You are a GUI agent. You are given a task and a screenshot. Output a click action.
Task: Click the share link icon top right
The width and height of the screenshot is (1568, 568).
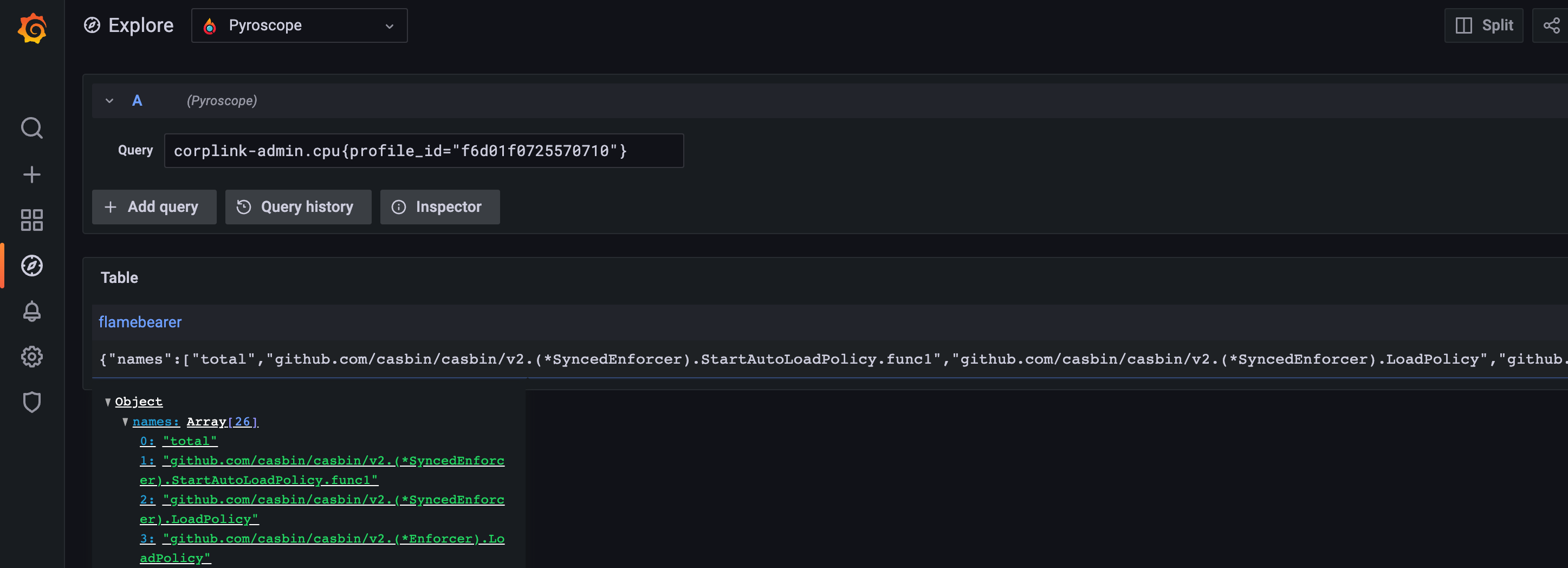pyautogui.click(x=1551, y=25)
